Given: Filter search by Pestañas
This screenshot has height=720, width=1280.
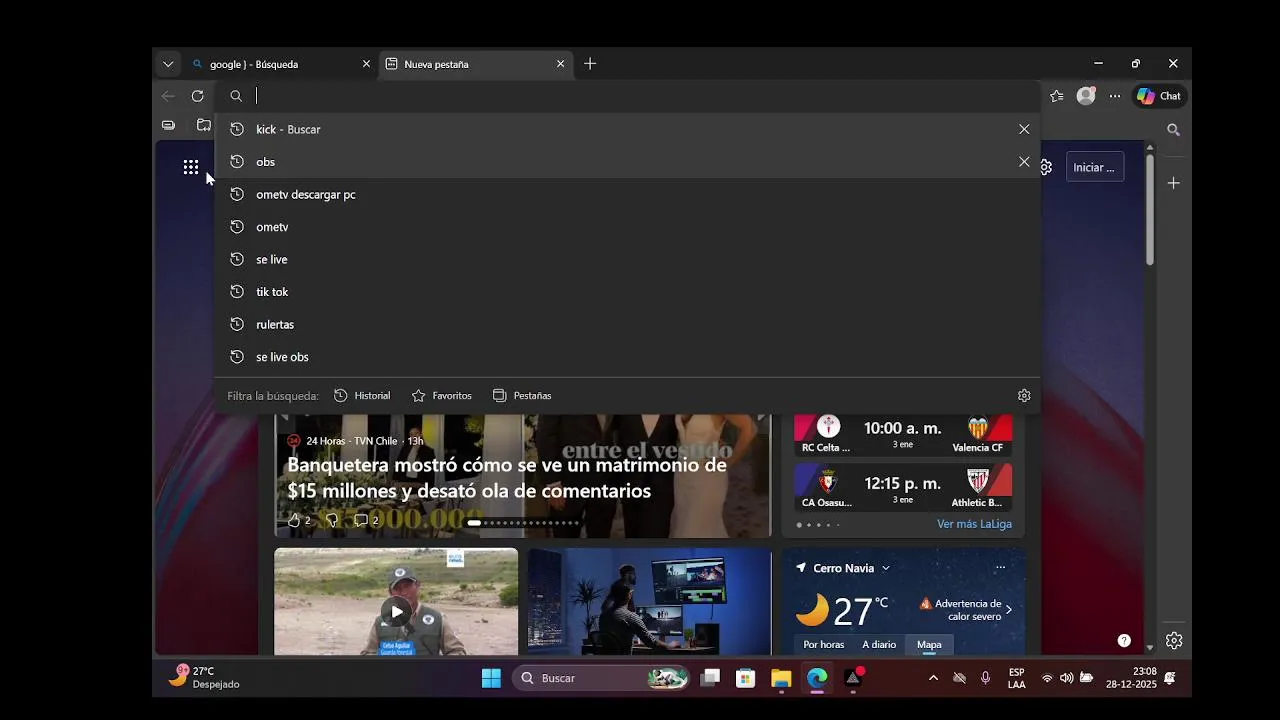Looking at the screenshot, I should pos(522,396).
